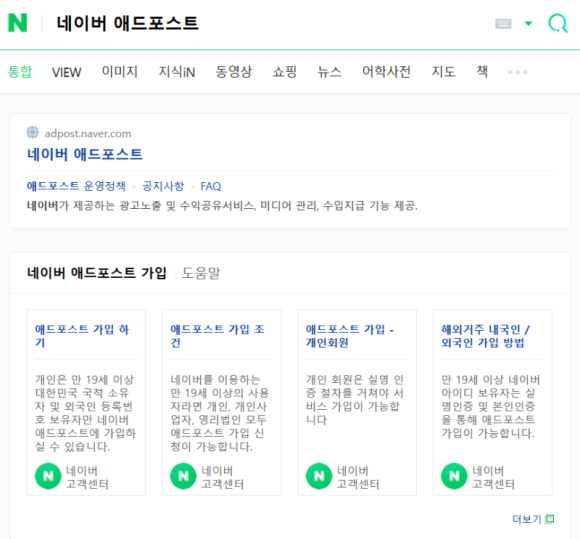Image resolution: width=580 pixels, height=539 pixels.
Task: Open the 동영상 tab
Action: (x=234, y=71)
